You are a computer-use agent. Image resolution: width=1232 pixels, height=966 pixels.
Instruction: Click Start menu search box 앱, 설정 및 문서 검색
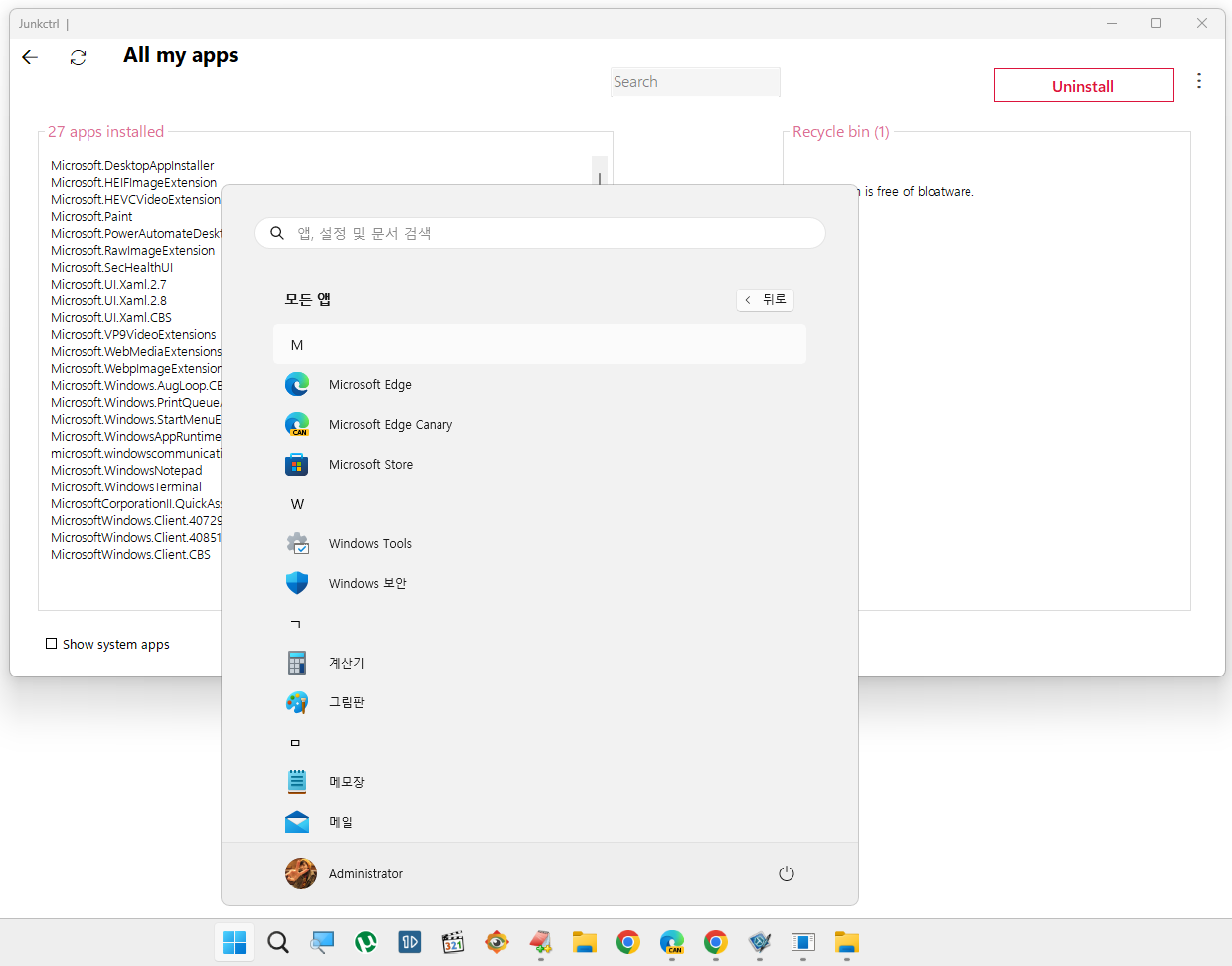click(x=540, y=233)
